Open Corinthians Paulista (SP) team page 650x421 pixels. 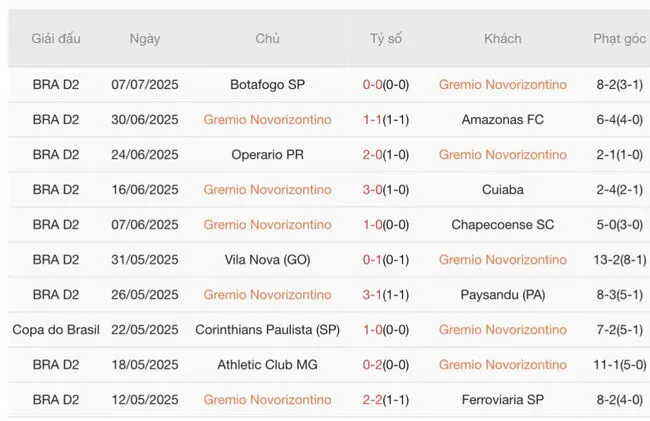coord(267,330)
